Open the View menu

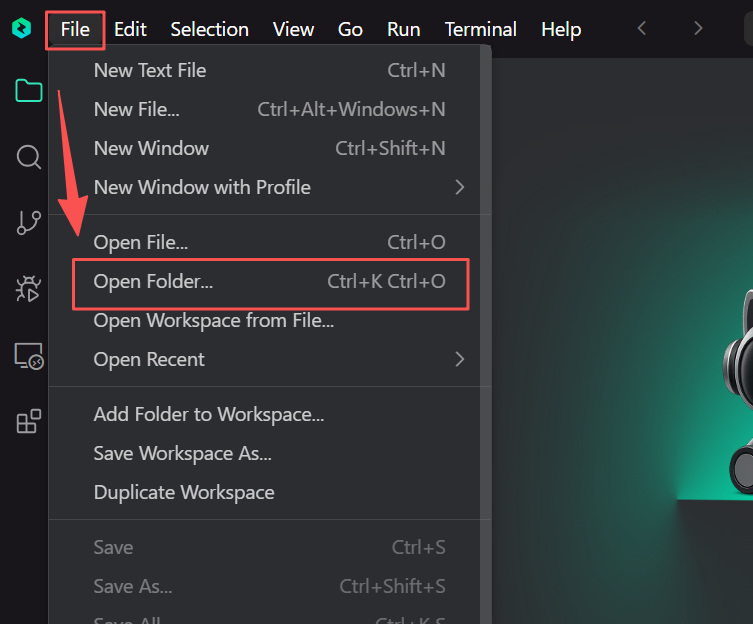point(293,30)
